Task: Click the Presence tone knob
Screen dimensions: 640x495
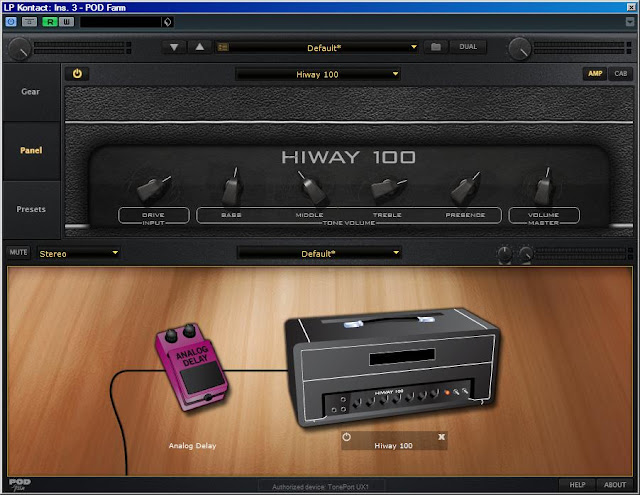Action: pyautogui.click(x=465, y=189)
